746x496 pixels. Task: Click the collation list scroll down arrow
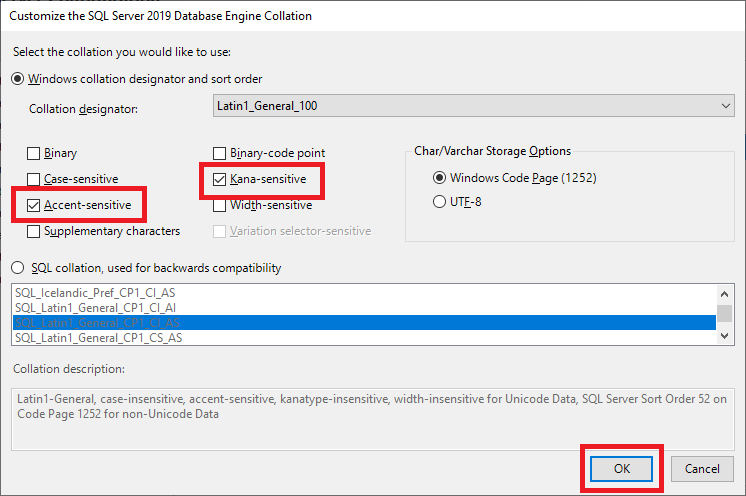tap(725, 337)
